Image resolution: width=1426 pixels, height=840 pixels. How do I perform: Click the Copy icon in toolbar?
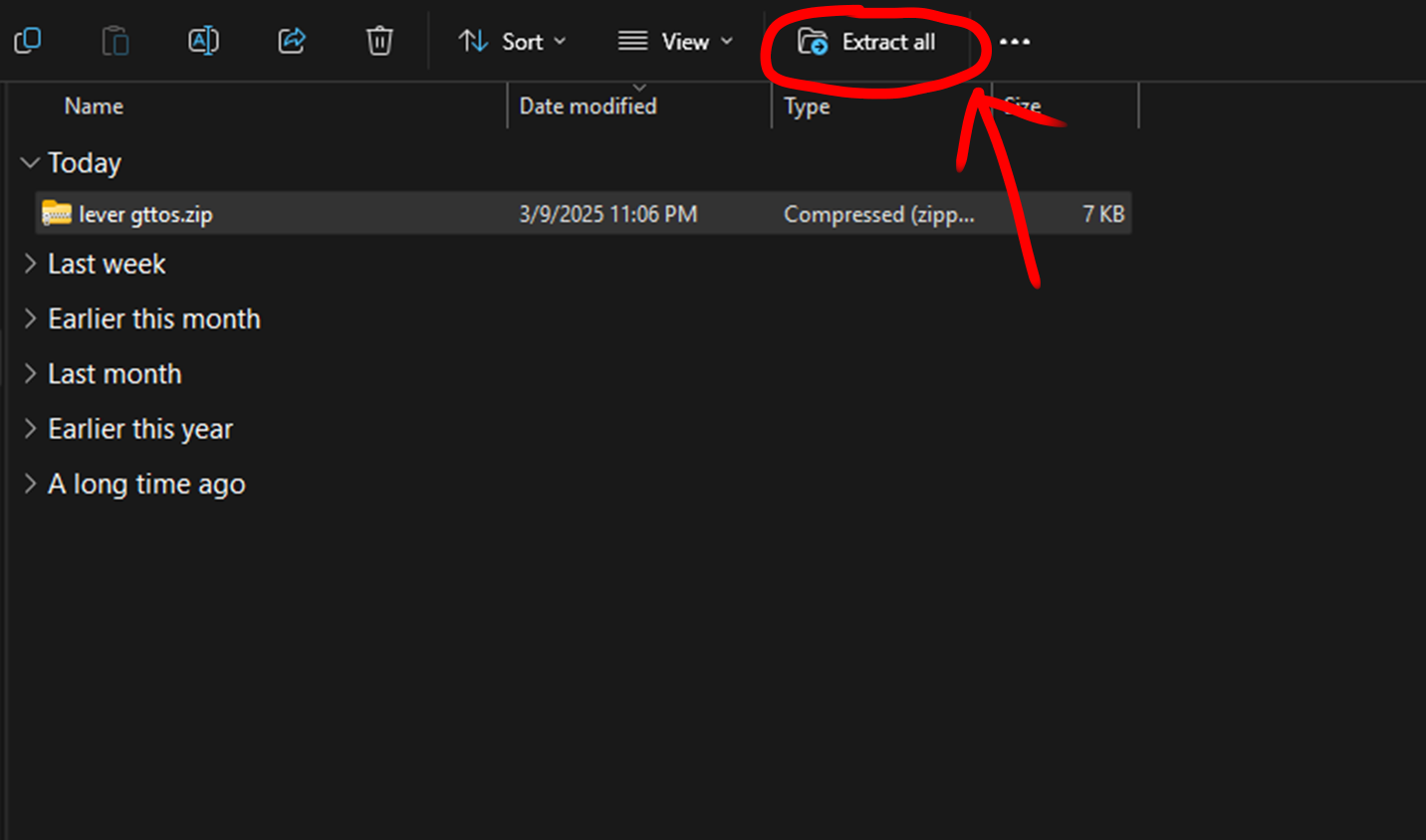(27, 41)
